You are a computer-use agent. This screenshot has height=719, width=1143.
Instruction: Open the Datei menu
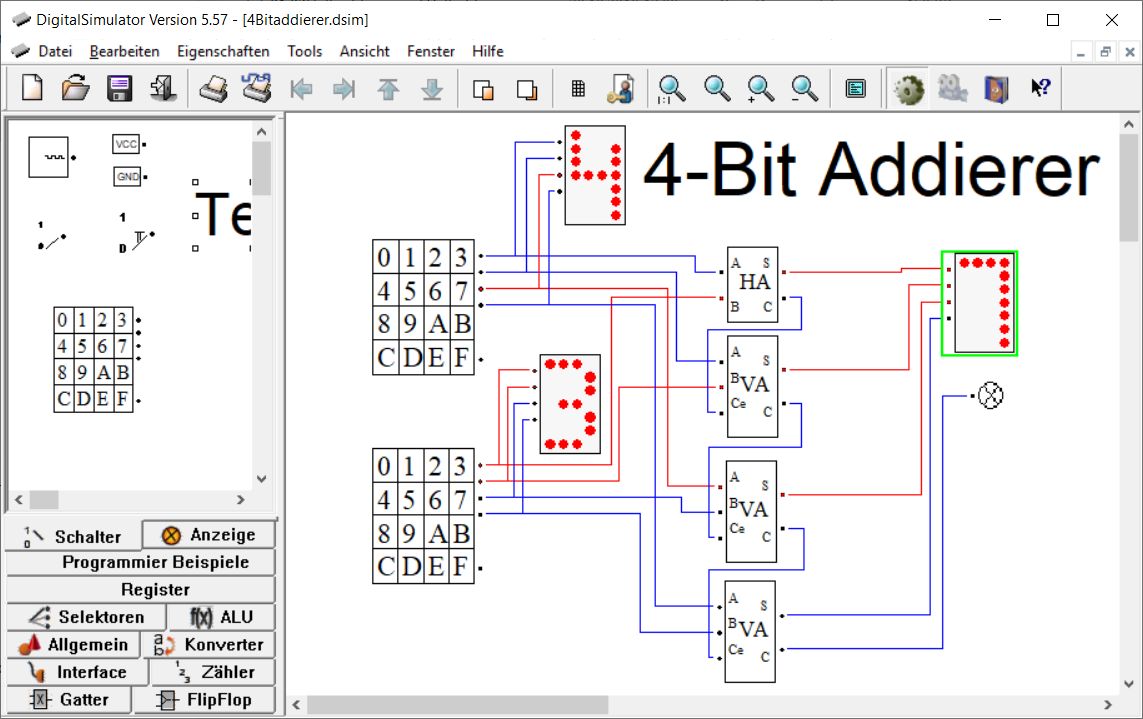(x=54, y=51)
